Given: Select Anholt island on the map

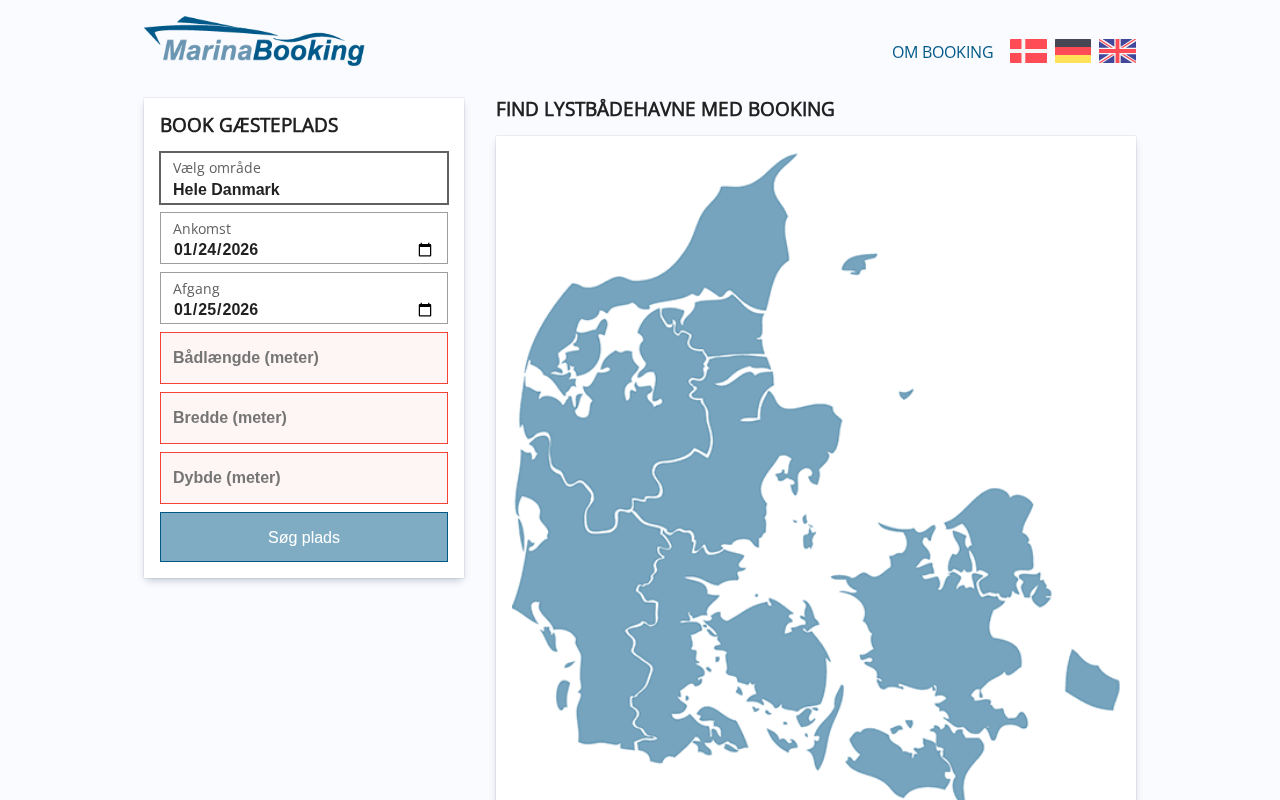Looking at the screenshot, I should (906, 394).
